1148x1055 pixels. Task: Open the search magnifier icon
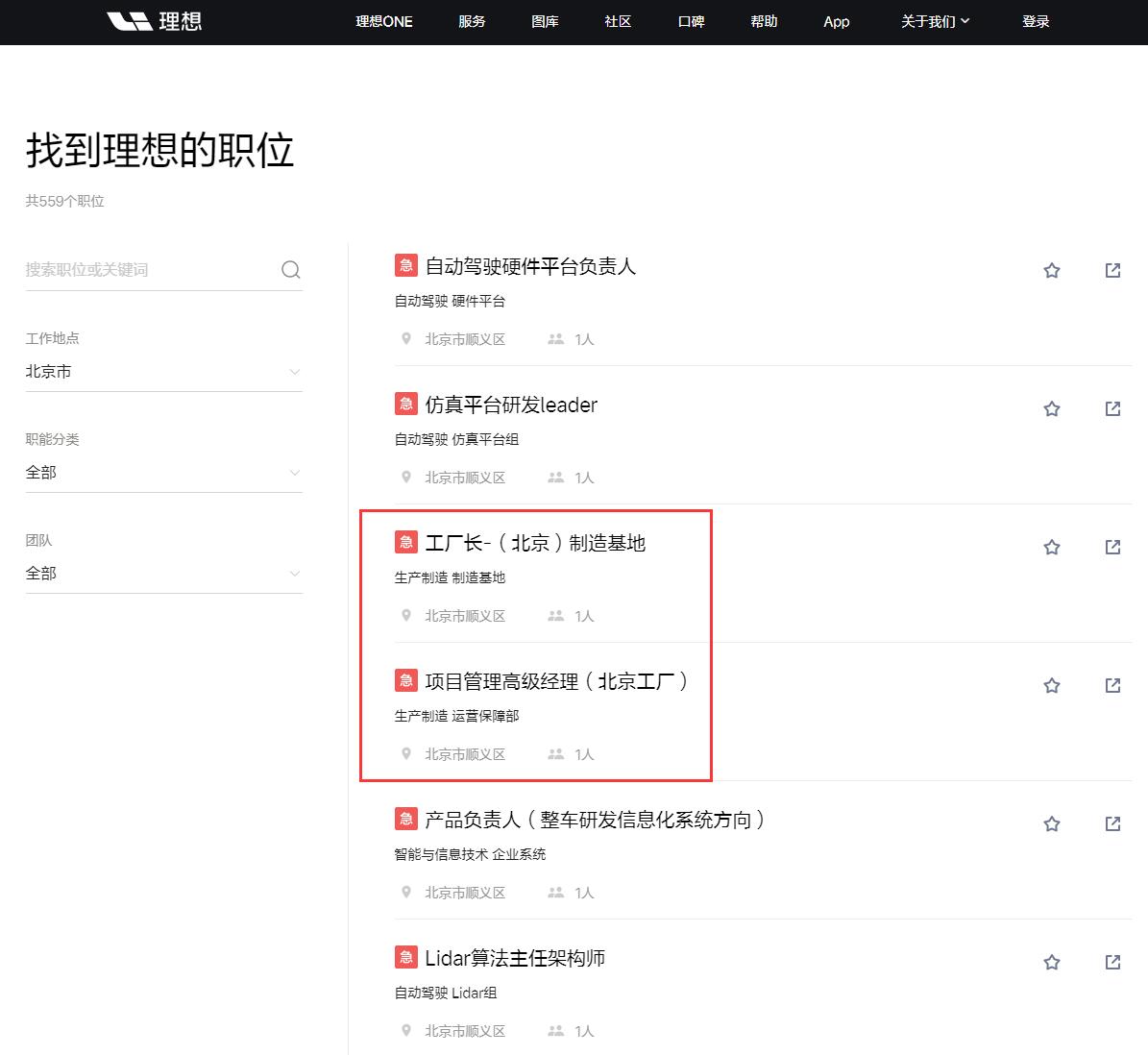[x=290, y=269]
